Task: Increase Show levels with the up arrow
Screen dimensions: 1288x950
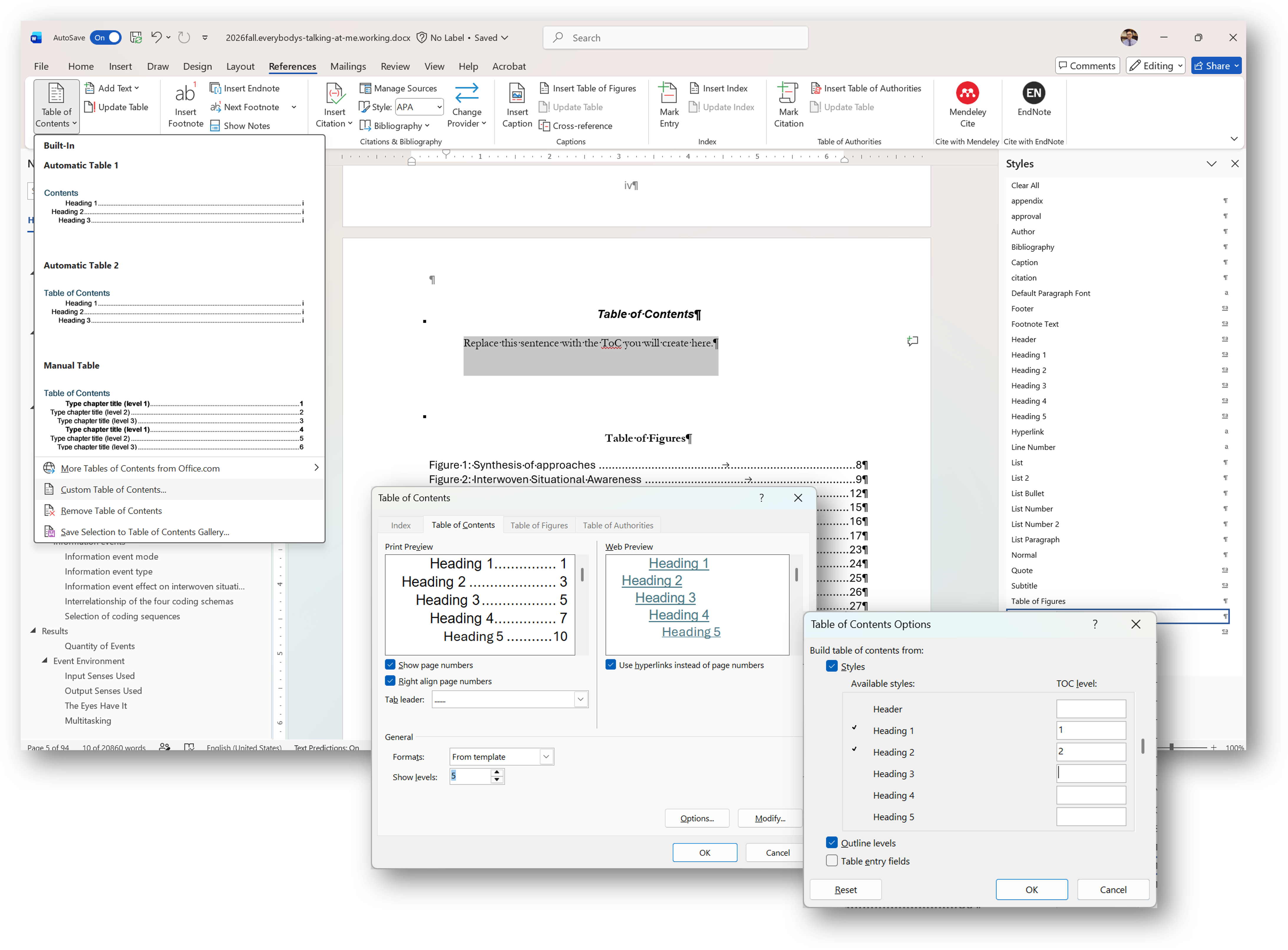Action: (497, 772)
